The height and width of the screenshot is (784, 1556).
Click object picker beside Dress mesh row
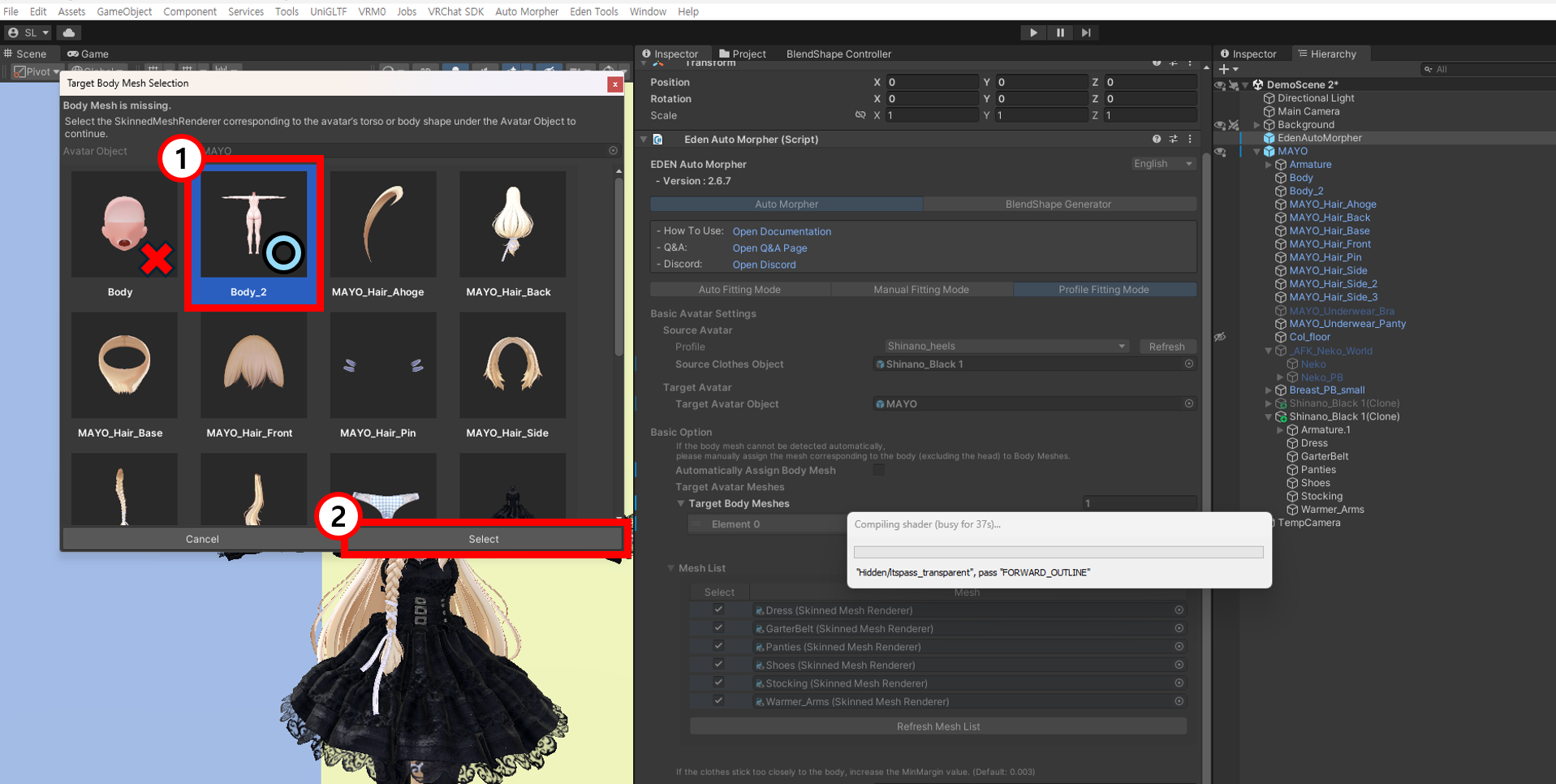pyautogui.click(x=1179, y=610)
